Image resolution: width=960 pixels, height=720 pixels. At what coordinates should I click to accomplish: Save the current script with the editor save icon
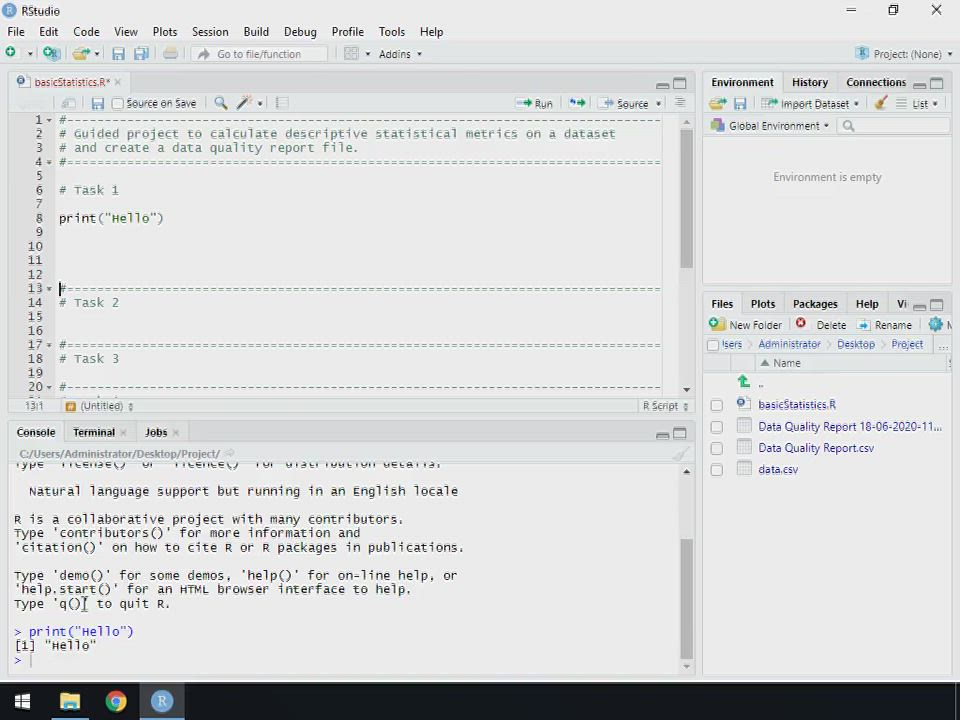[97, 103]
